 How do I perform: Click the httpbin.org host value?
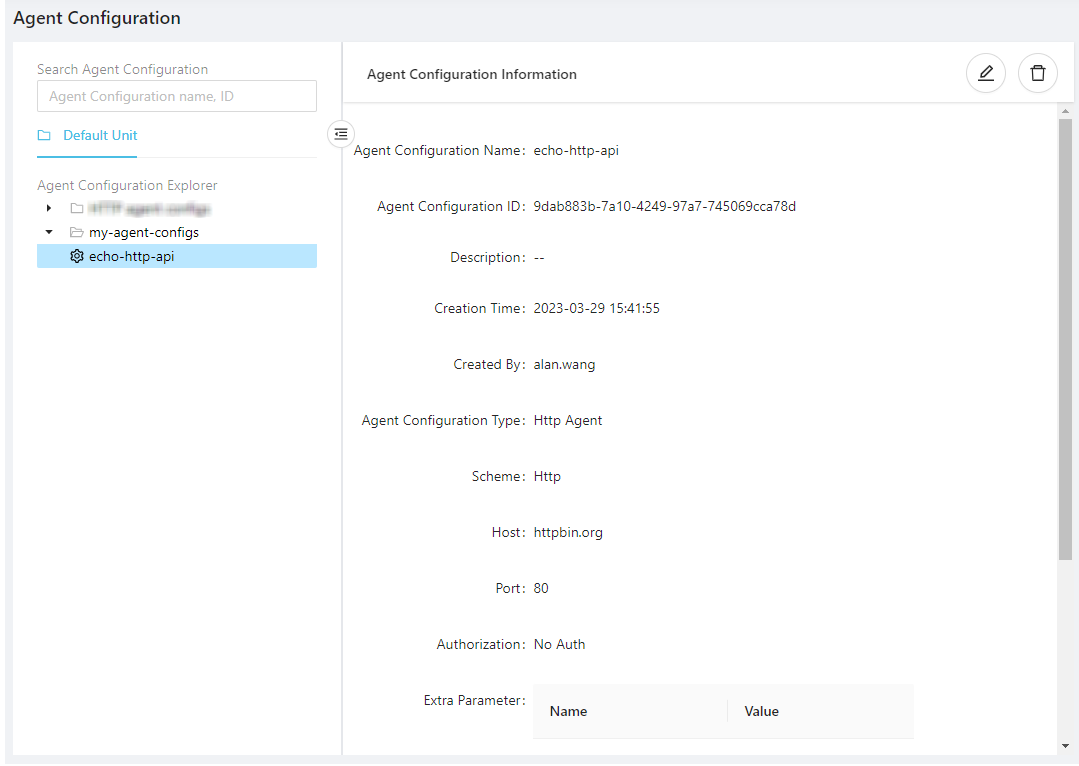[x=568, y=533]
